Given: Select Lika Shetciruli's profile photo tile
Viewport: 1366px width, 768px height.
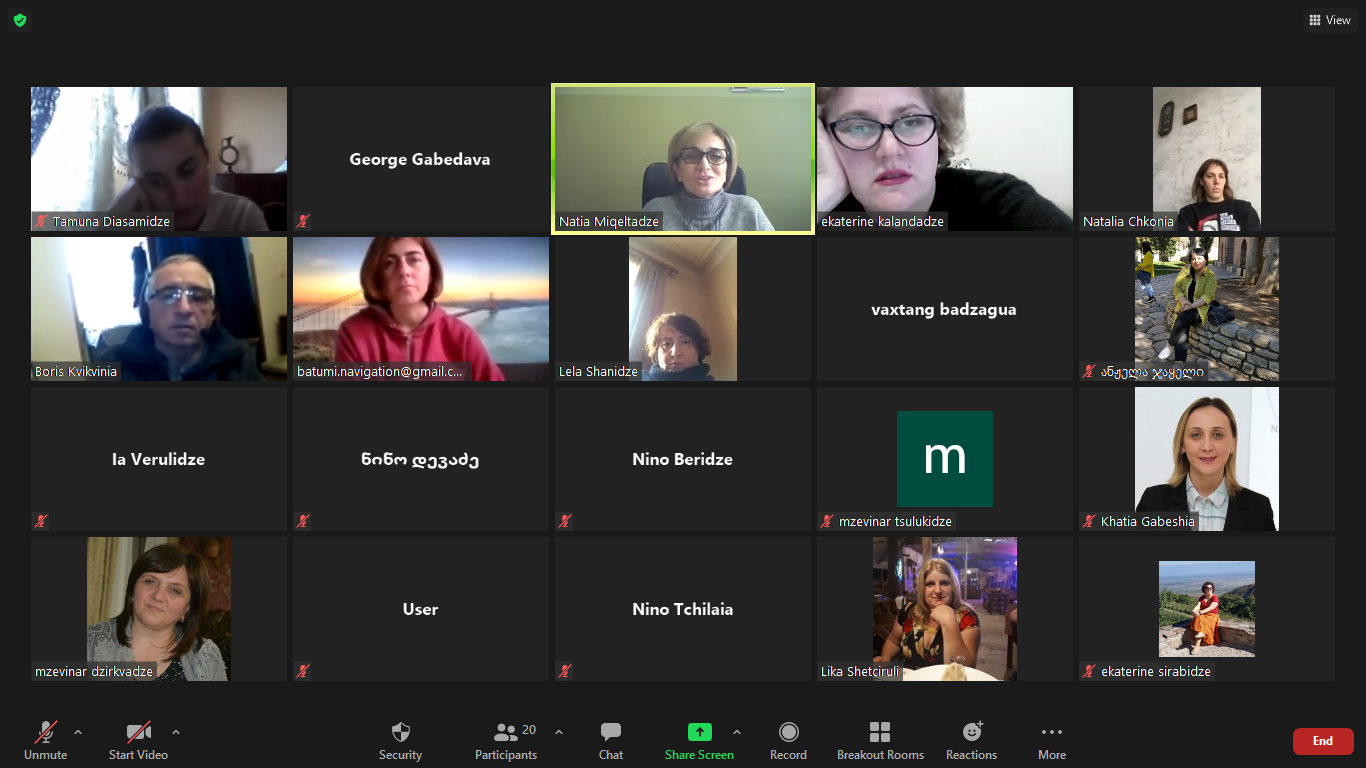Looking at the screenshot, I should click(945, 609).
